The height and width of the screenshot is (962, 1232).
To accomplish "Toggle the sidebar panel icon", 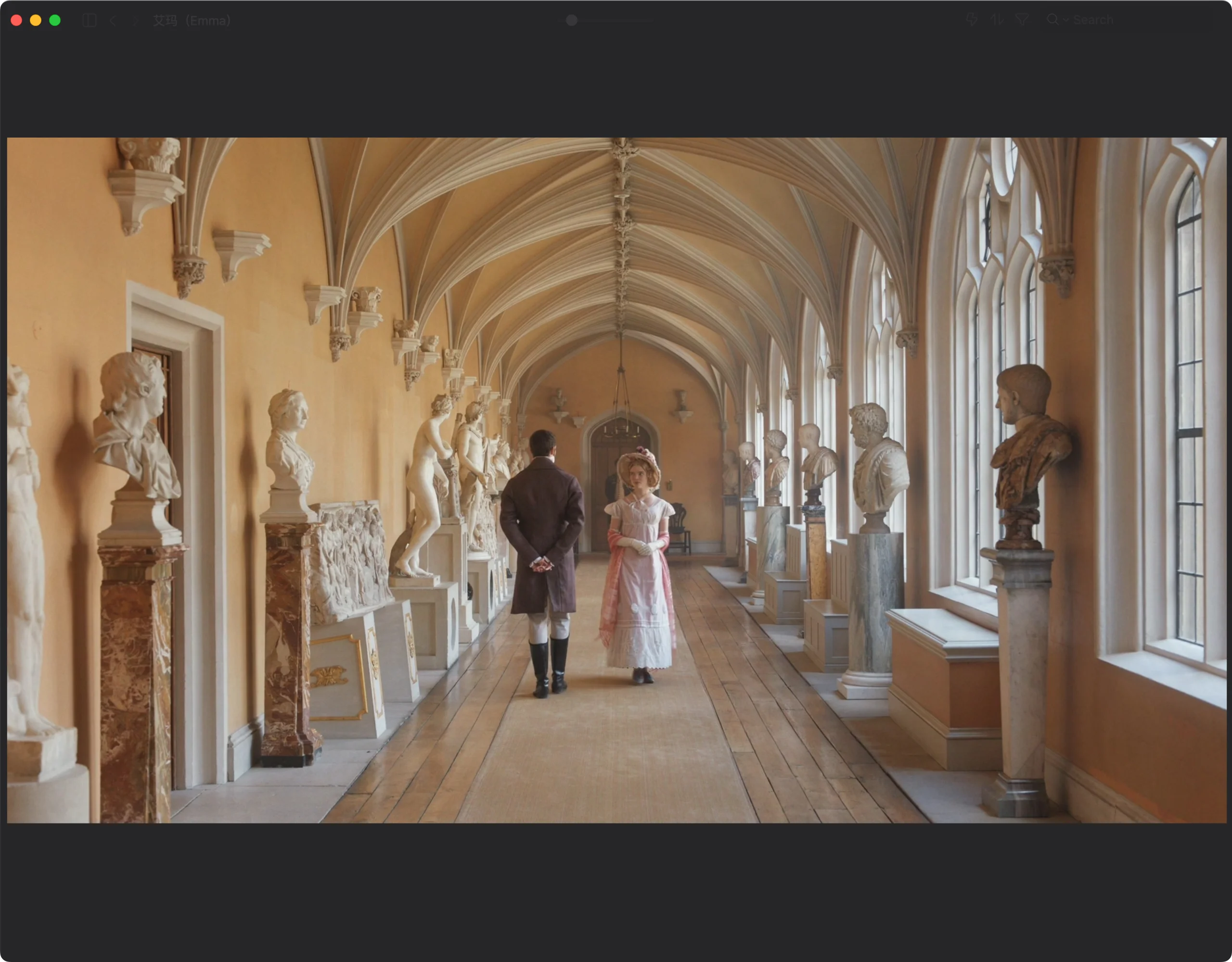I will click(89, 21).
